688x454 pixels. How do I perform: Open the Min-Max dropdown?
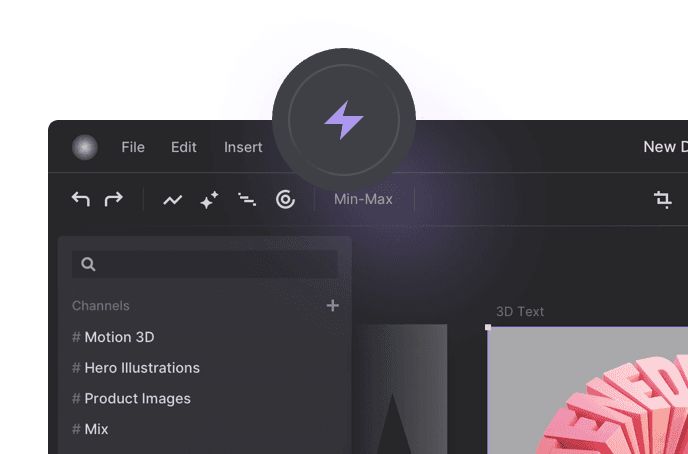(x=363, y=200)
